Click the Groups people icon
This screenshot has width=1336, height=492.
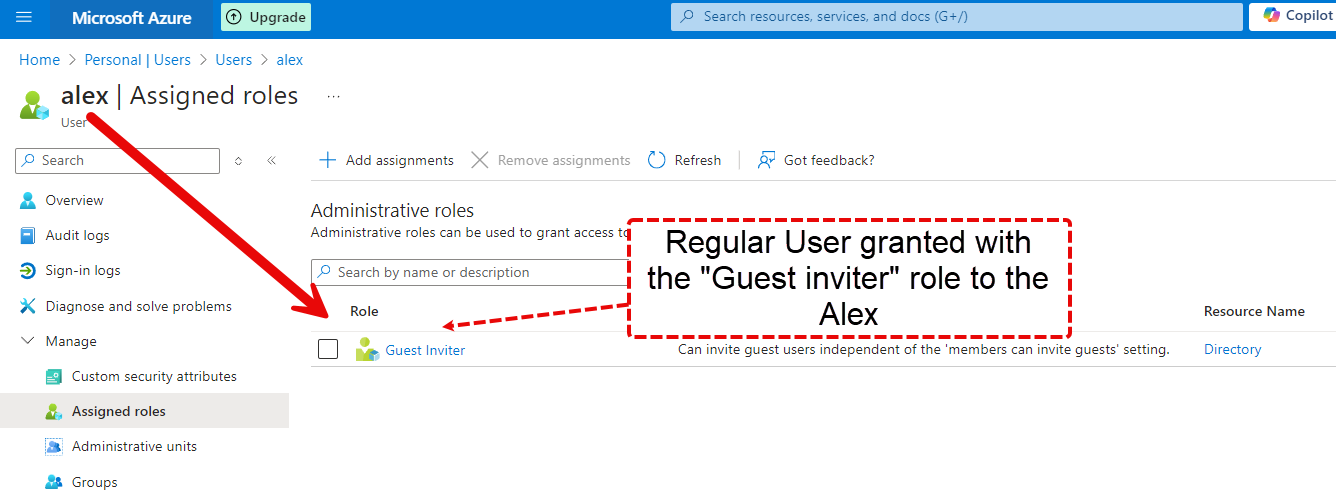coord(54,482)
